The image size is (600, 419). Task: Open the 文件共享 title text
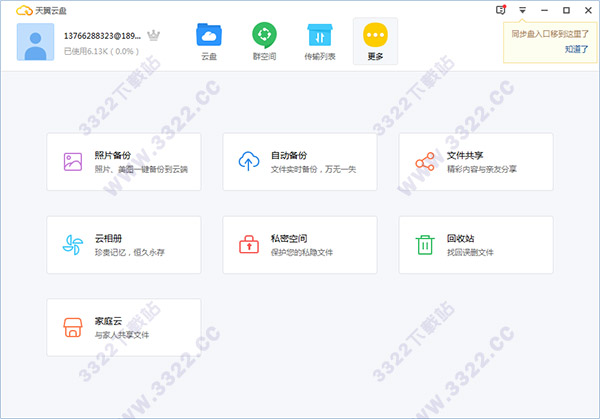(x=465, y=155)
